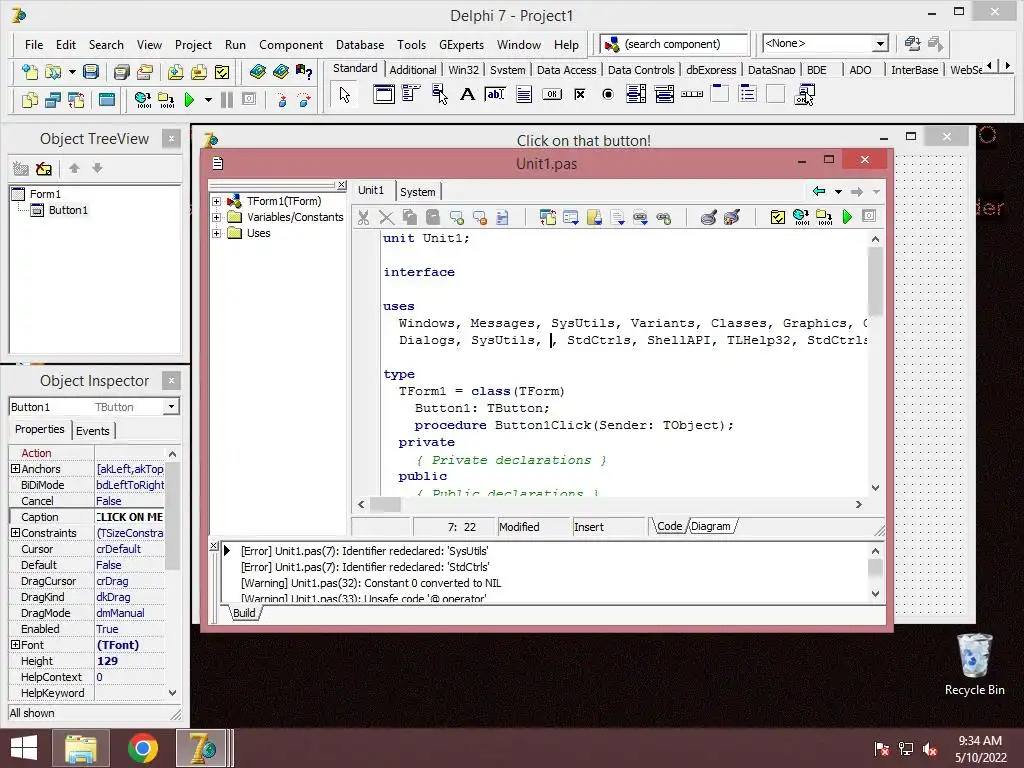Select the ActionList component icon

tap(805, 95)
